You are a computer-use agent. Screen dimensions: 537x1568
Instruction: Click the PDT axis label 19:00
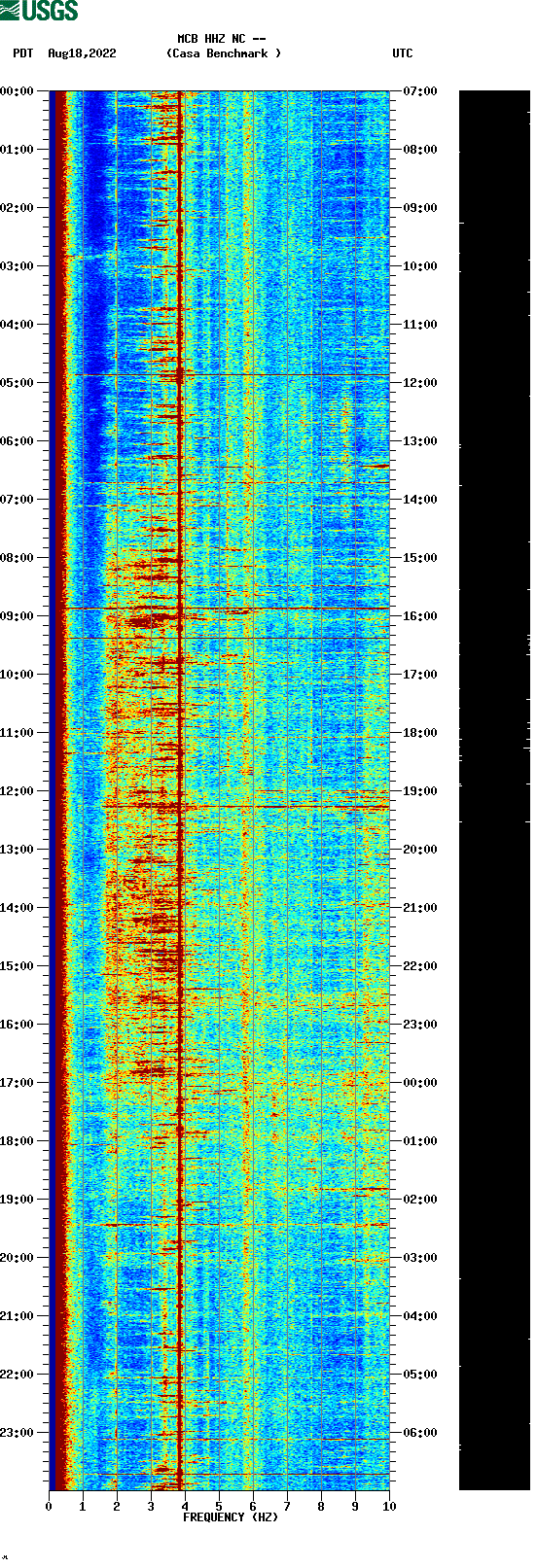[x=18, y=1200]
